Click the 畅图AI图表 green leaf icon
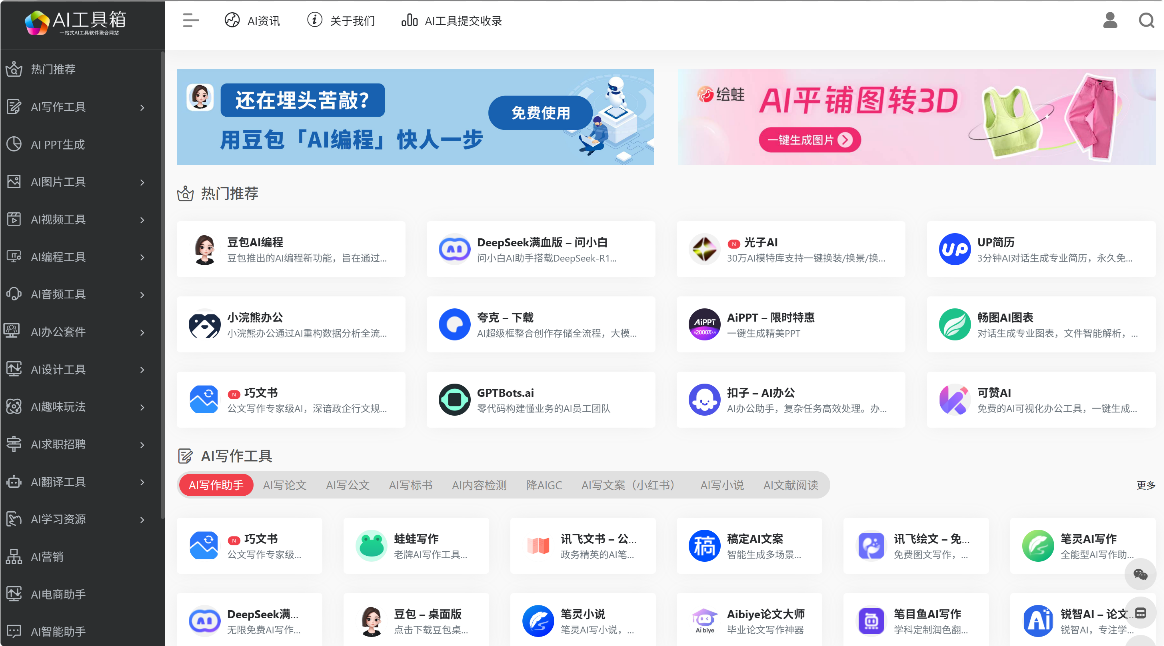The height and width of the screenshot is (646, 1164). point(955,324)
